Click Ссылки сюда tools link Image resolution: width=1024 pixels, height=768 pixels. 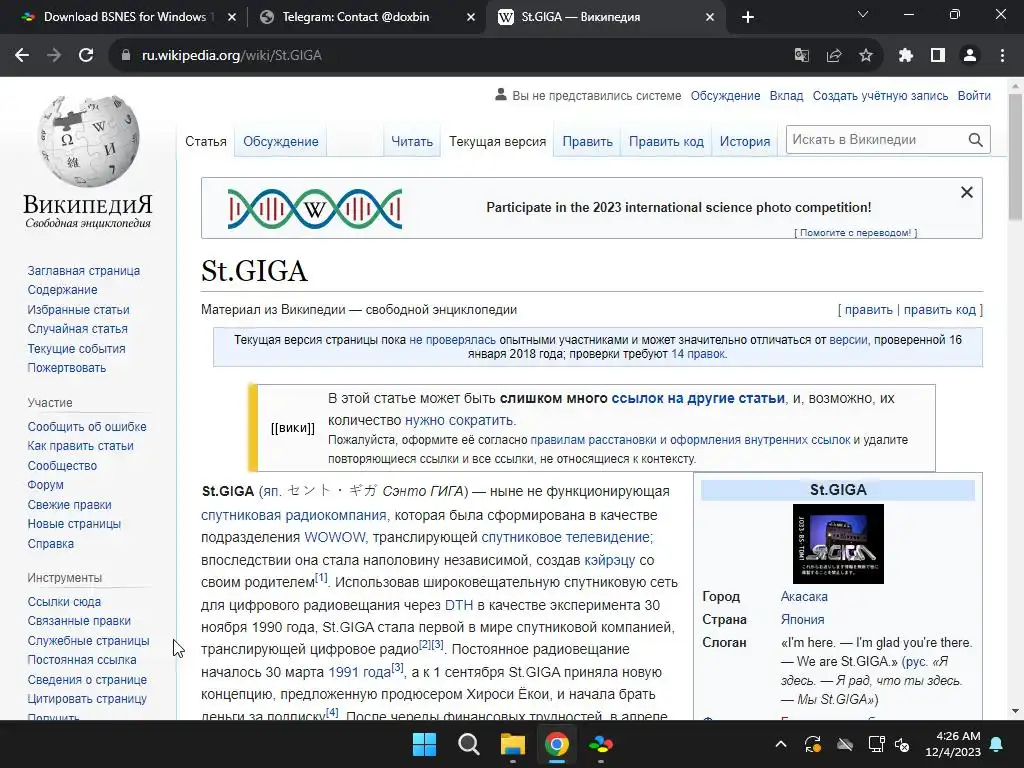point(64,601)
